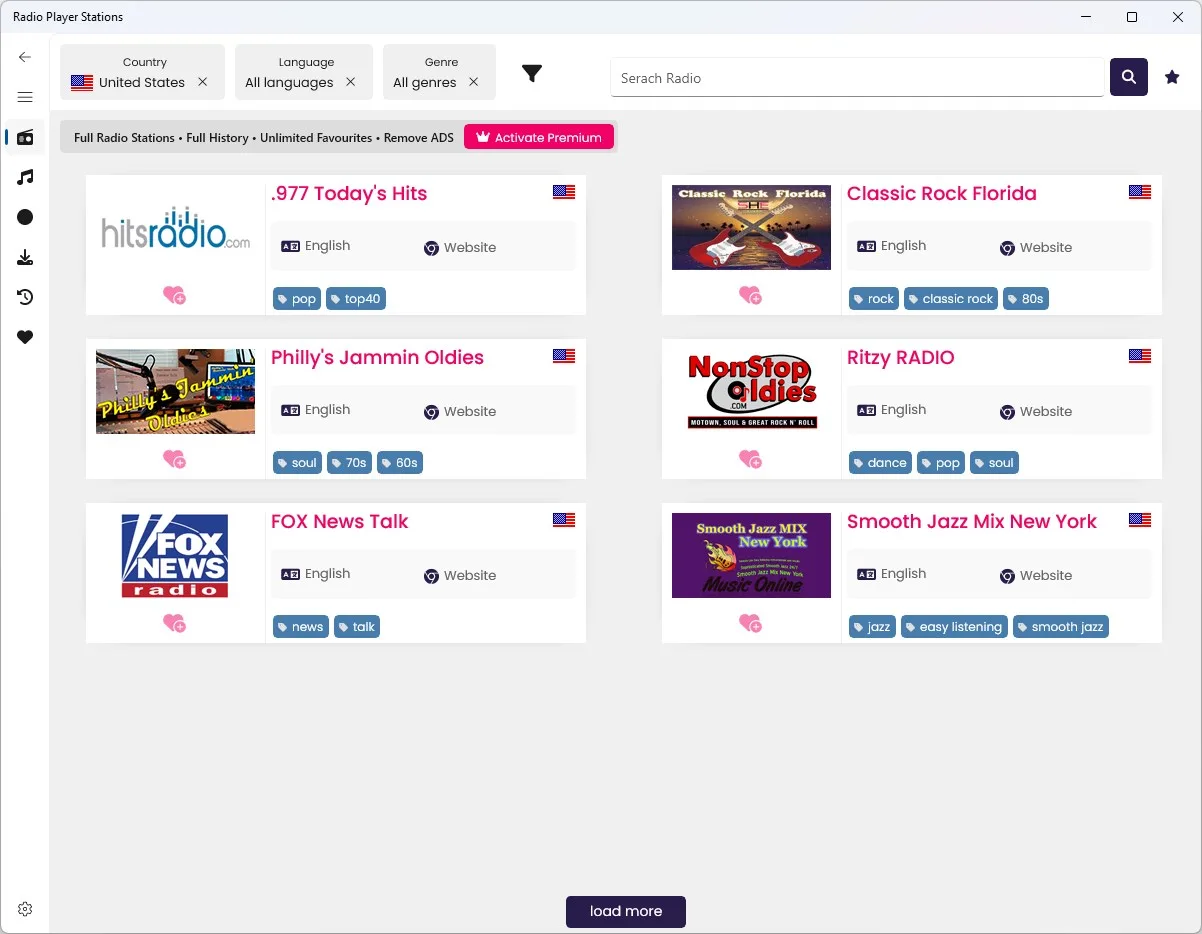Clear the All languages filter
Viewport: 1202px width, 934px height.
(x=351, y=82)
